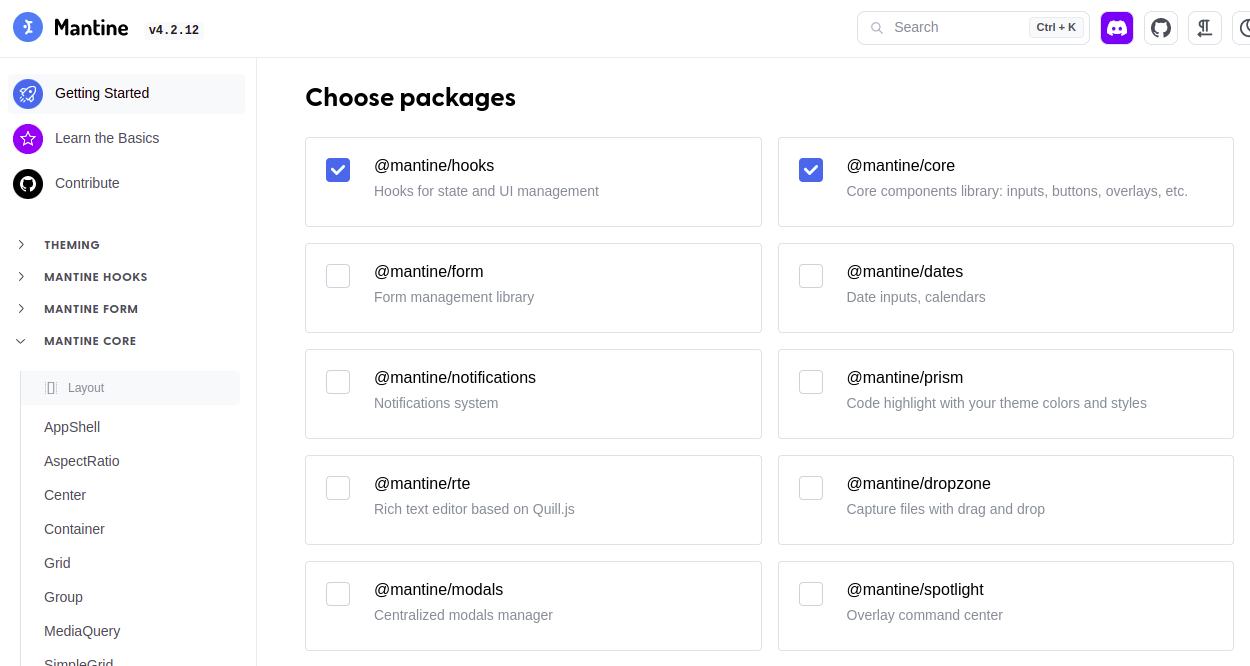Screen dimensions: 1250x666
Task: Open the GitHub repository icon
Action: (x=1161, y=28)
